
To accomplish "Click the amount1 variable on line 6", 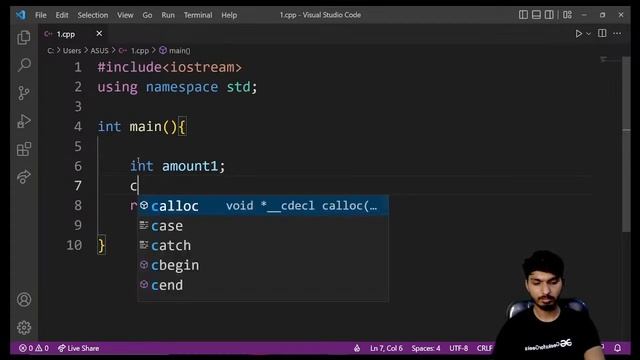I will (x=190, y=166).
